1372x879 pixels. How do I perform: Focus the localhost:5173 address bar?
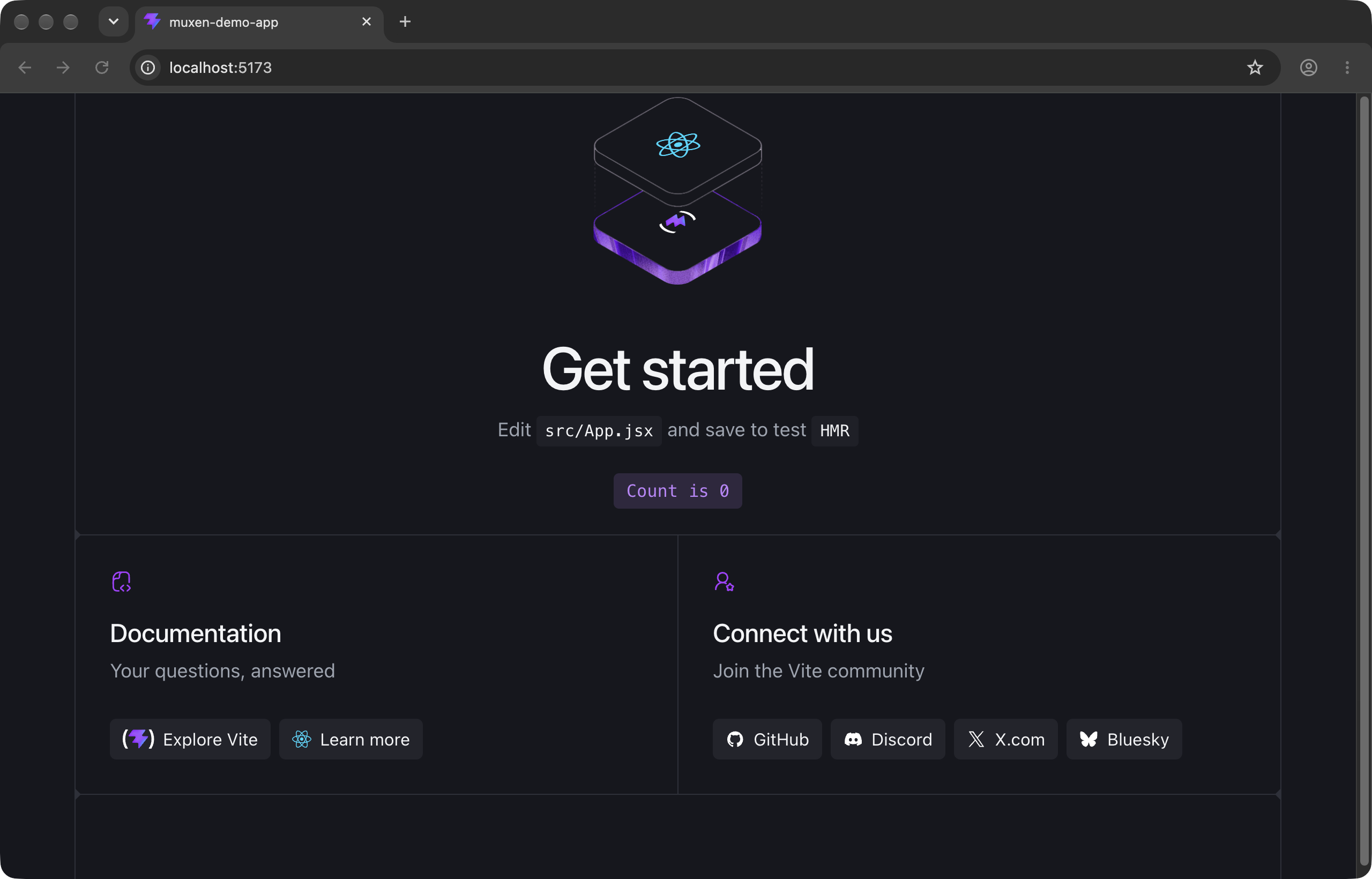pos(704,68)
